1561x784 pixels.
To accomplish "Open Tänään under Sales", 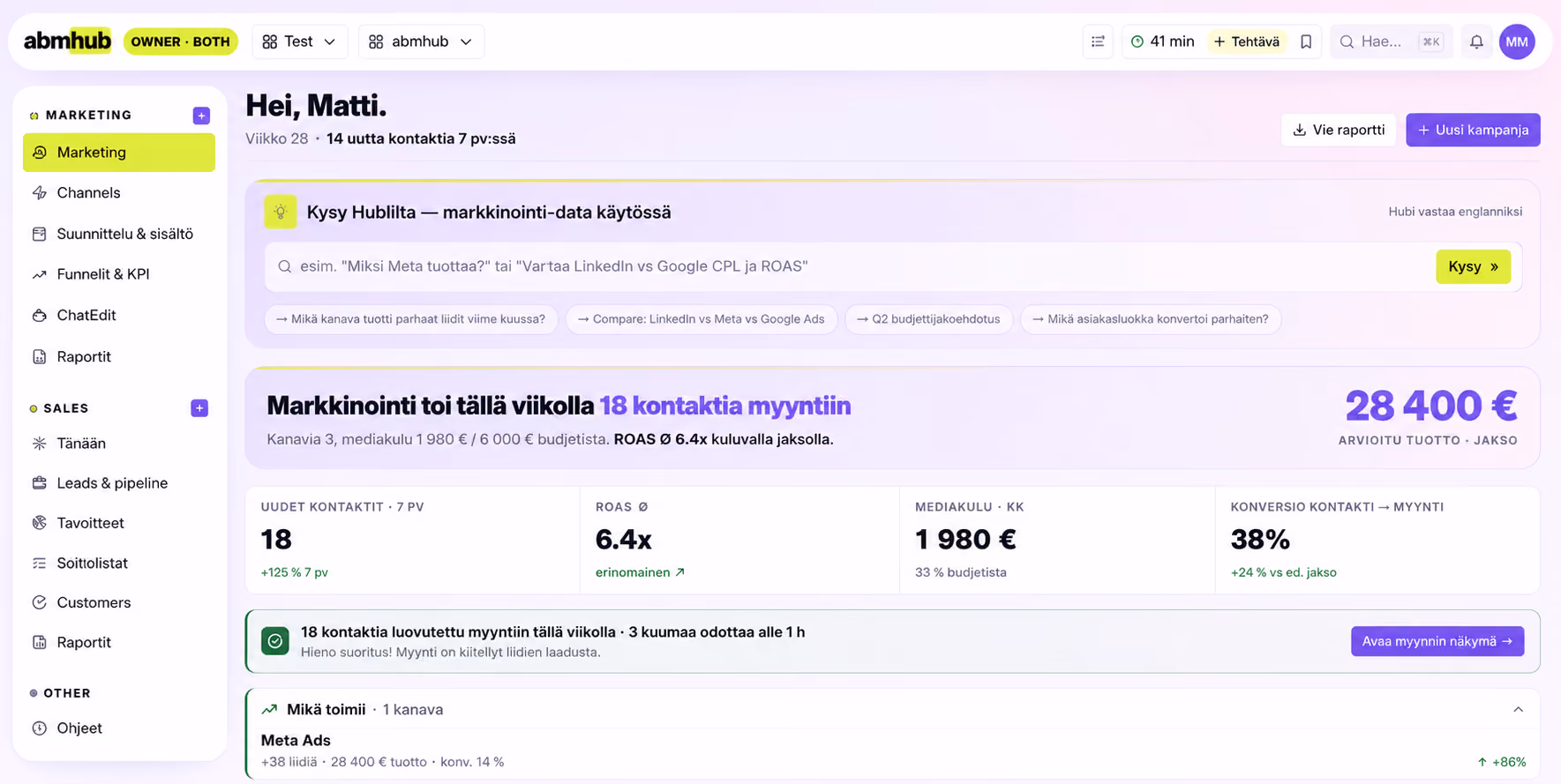I will pyautogui.click(x=119, y=444).
